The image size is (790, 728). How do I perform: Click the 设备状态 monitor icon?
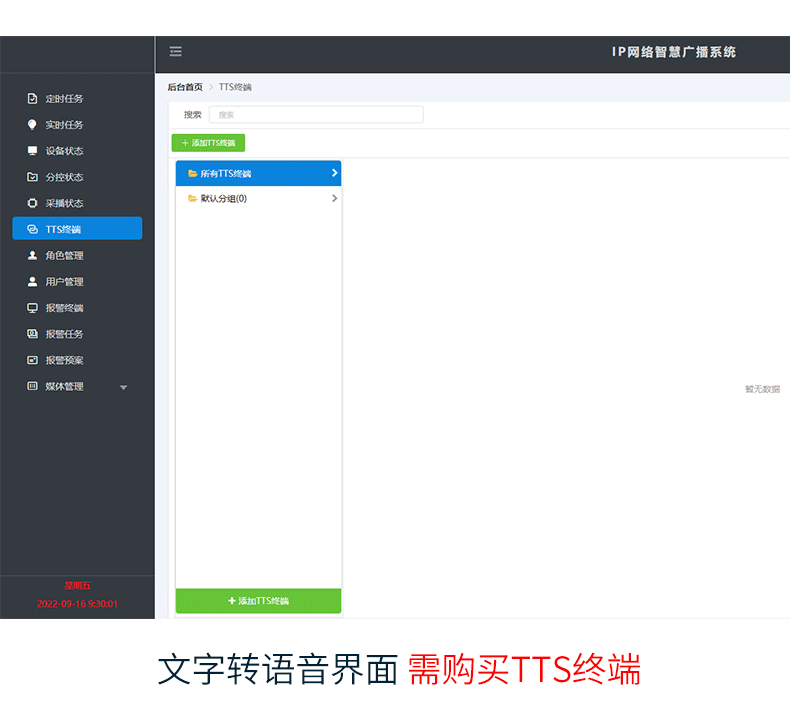(32, 151)
